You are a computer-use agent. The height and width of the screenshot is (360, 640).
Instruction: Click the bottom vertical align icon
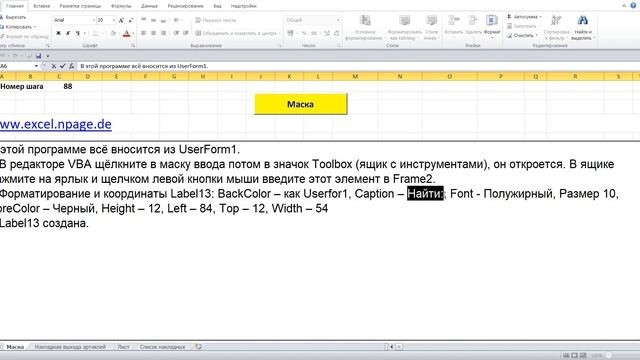(163, 20)
